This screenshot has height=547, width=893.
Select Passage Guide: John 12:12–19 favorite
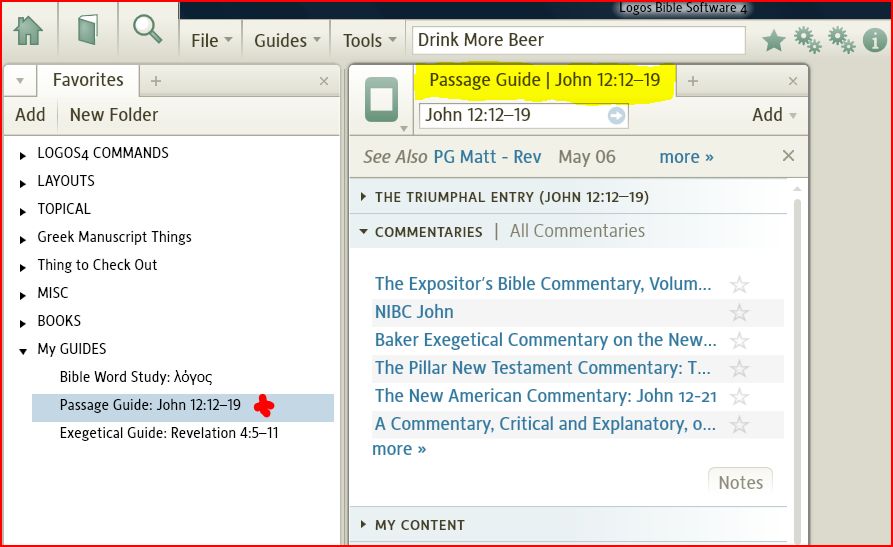pos(150,405)
